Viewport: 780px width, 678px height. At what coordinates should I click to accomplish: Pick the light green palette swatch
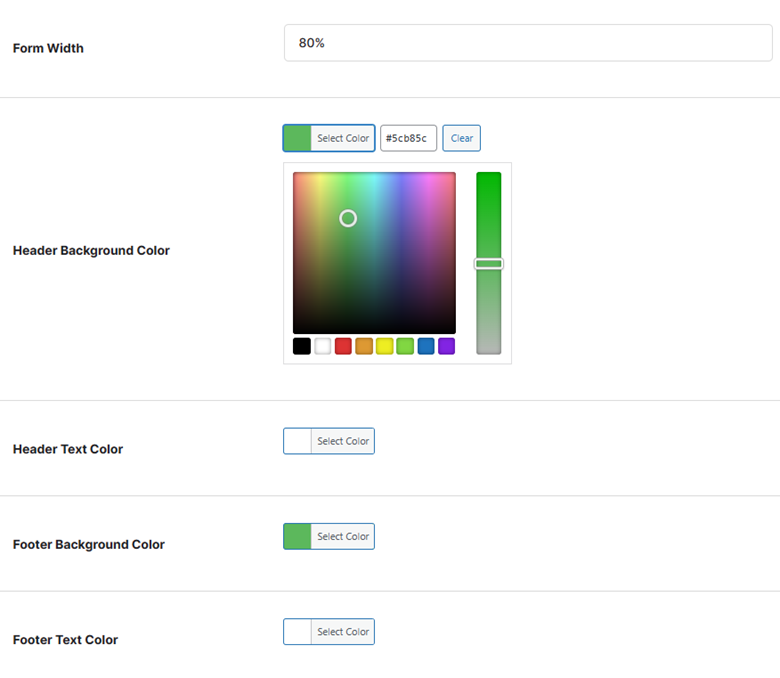405,346
